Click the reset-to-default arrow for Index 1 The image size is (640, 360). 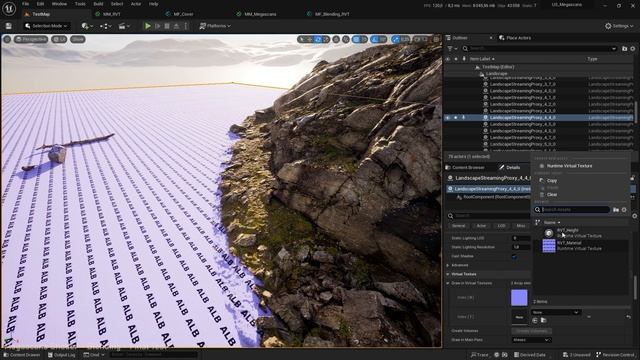[628, 317]
